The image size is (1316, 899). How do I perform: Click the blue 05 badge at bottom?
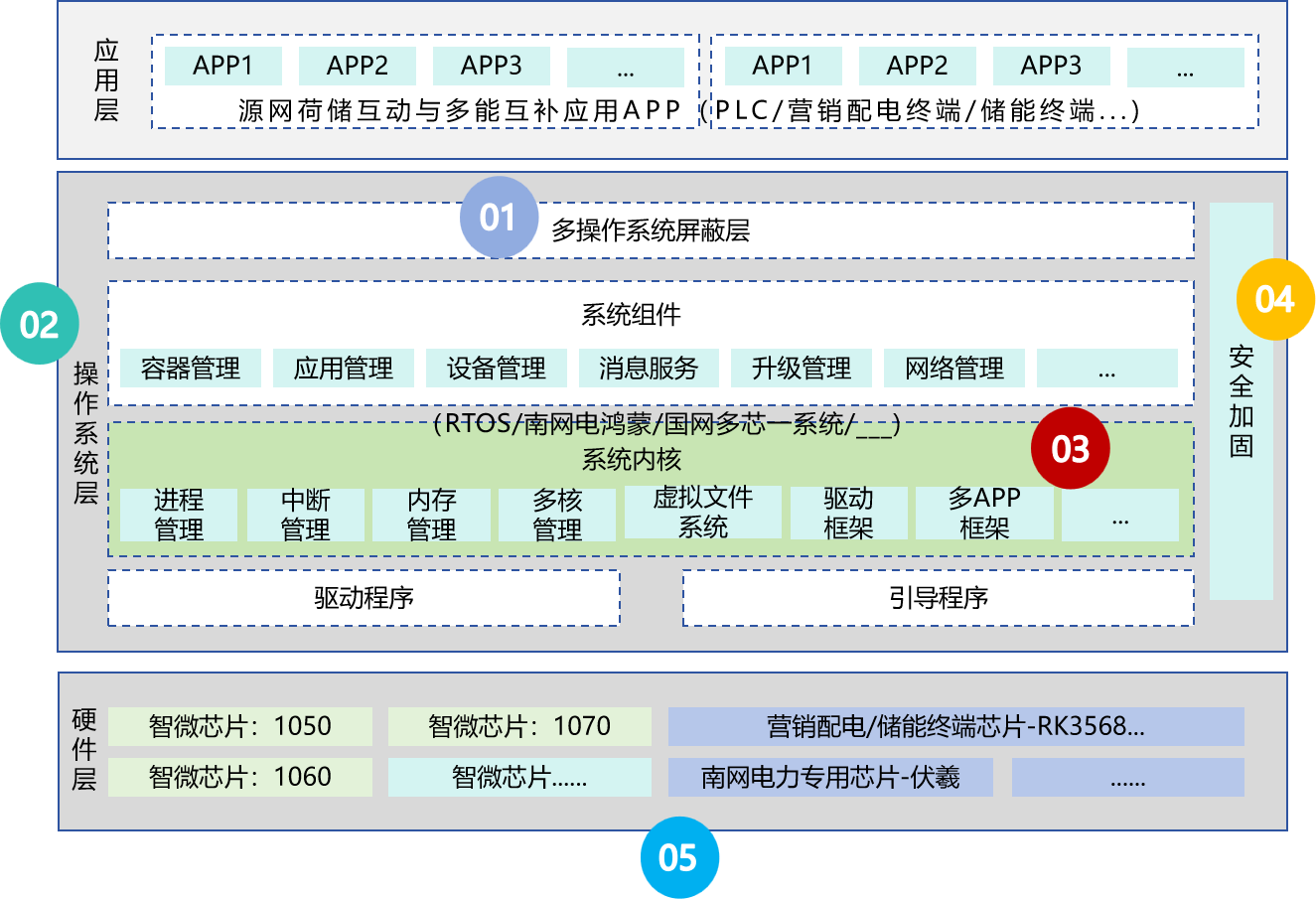[679, 858]
